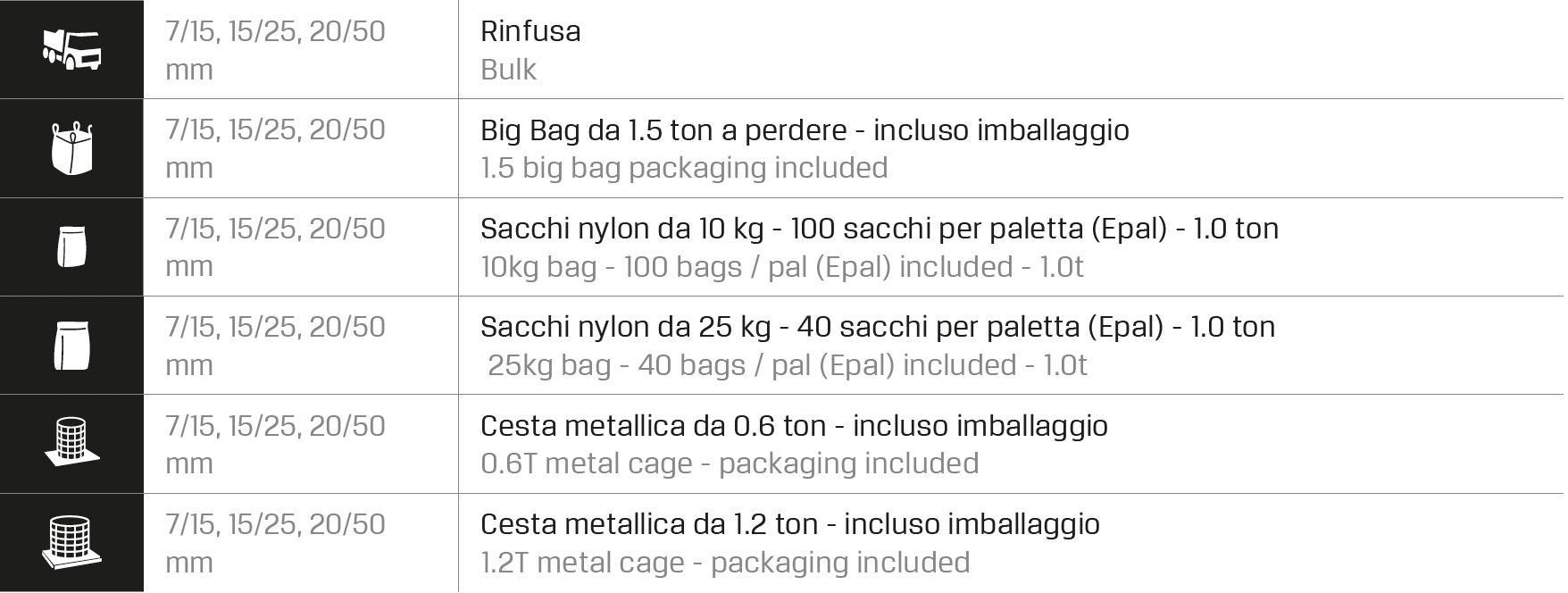Select Cesta metallica da 0.6 ton text
This screenshot has width=1568, height=593.
pos(793,426)
